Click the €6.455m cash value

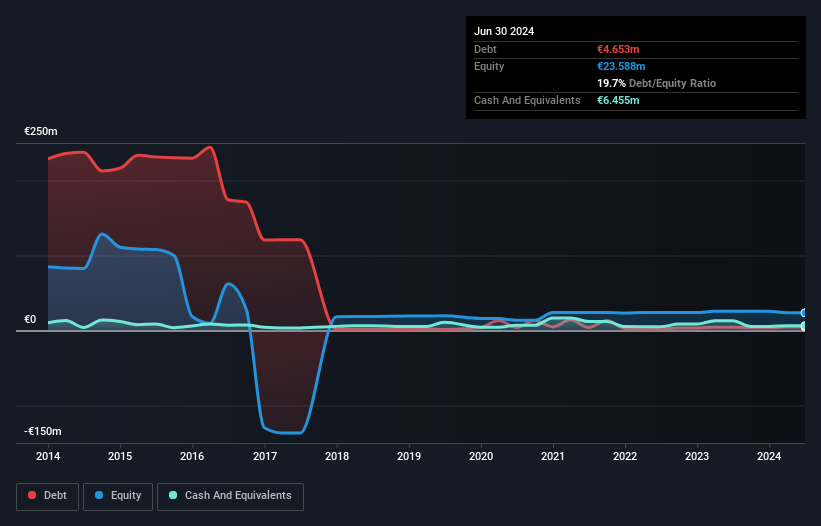coord(618,100)
